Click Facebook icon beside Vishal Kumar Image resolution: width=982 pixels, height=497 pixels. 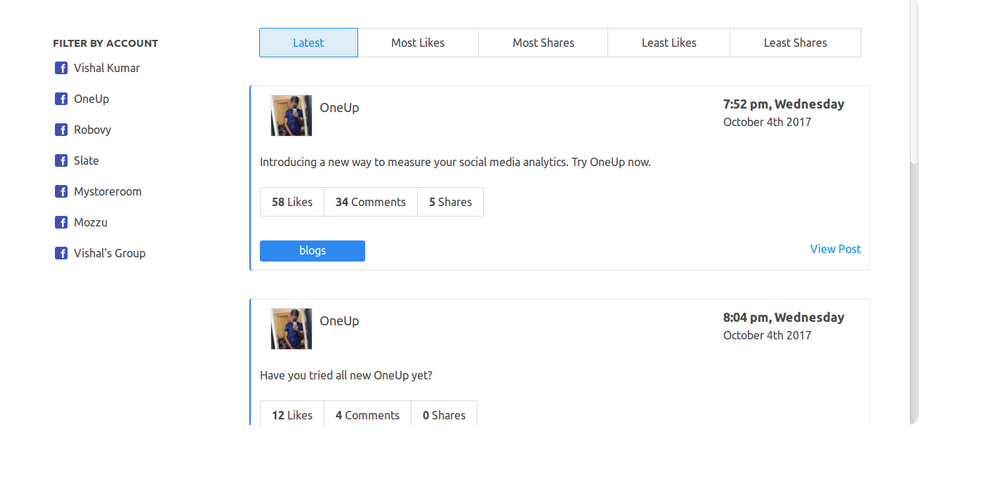point(61,68)
